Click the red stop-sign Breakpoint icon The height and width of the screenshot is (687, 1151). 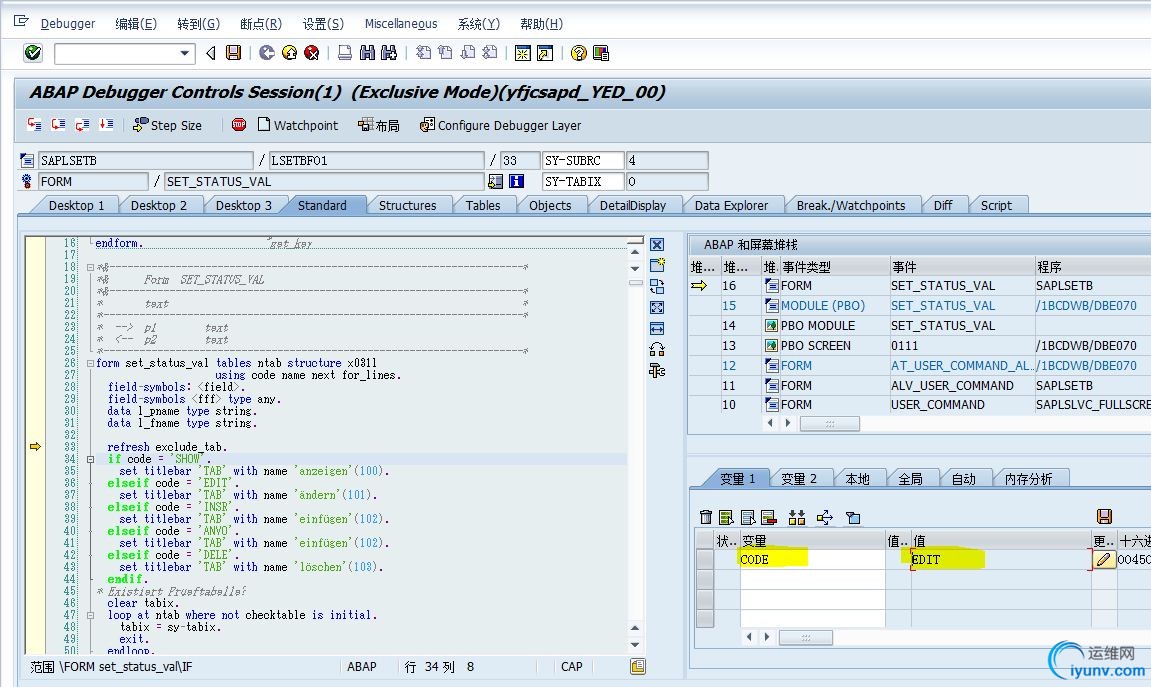click(x=239, y=125)
